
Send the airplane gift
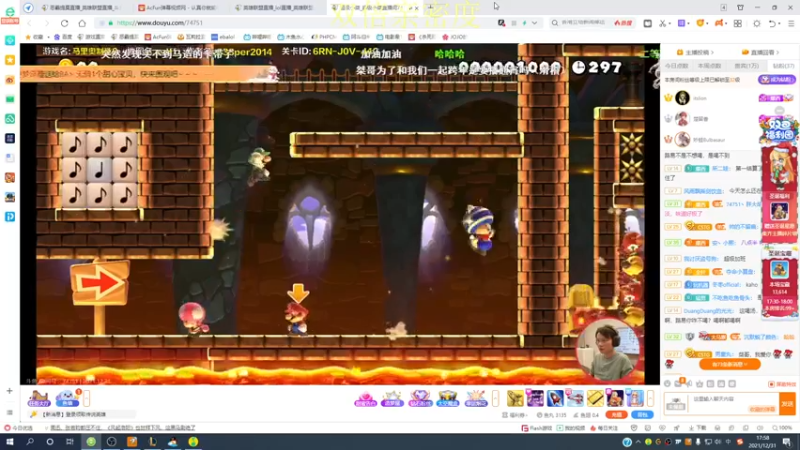575,398
